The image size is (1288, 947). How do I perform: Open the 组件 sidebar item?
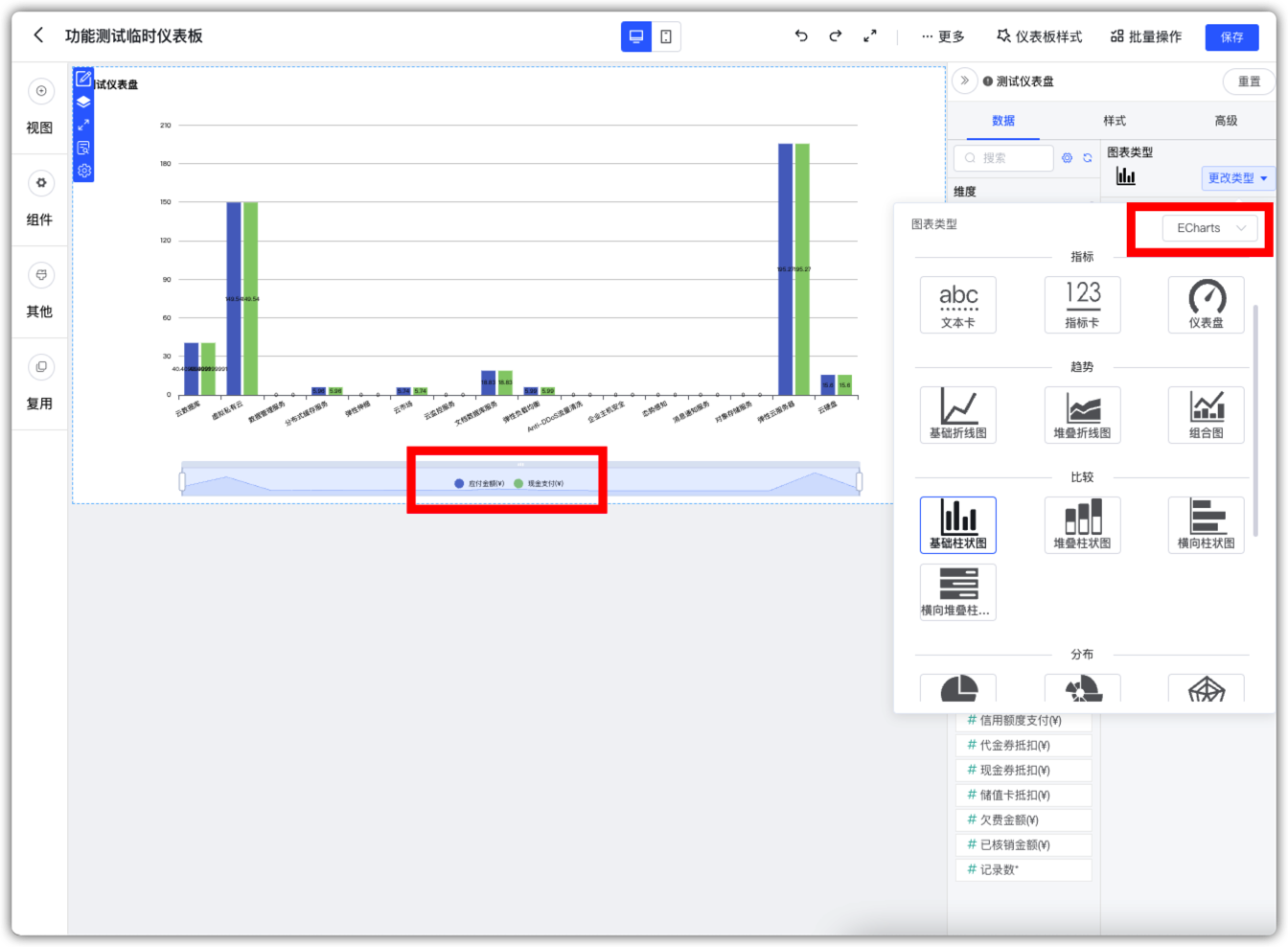pos(39,199)
